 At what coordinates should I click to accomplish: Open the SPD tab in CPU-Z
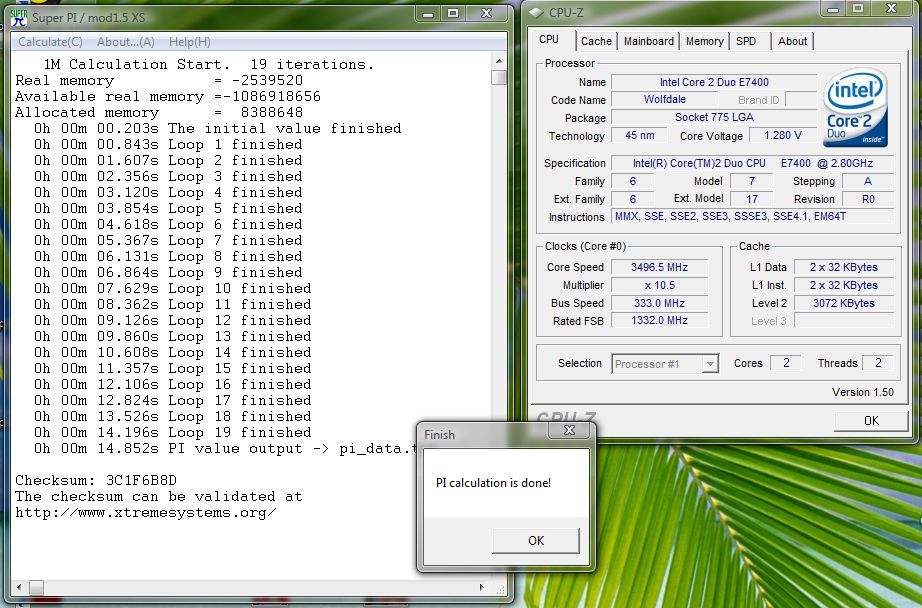coord(746,41)
